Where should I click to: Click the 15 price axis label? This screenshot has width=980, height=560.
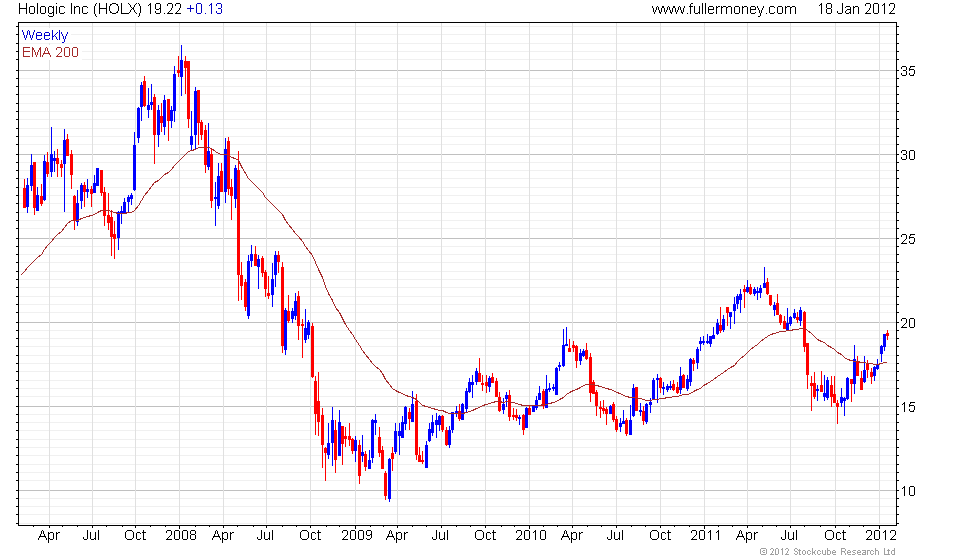click(908, 407)
